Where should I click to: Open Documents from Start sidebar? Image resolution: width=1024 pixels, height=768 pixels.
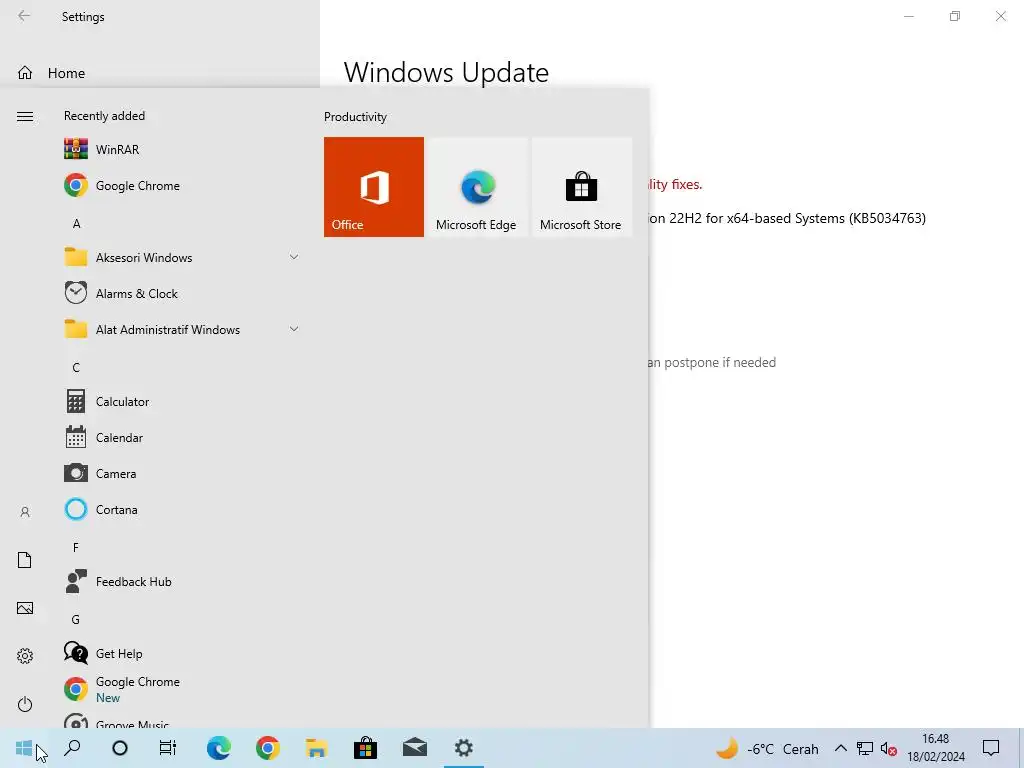point(25,560)
